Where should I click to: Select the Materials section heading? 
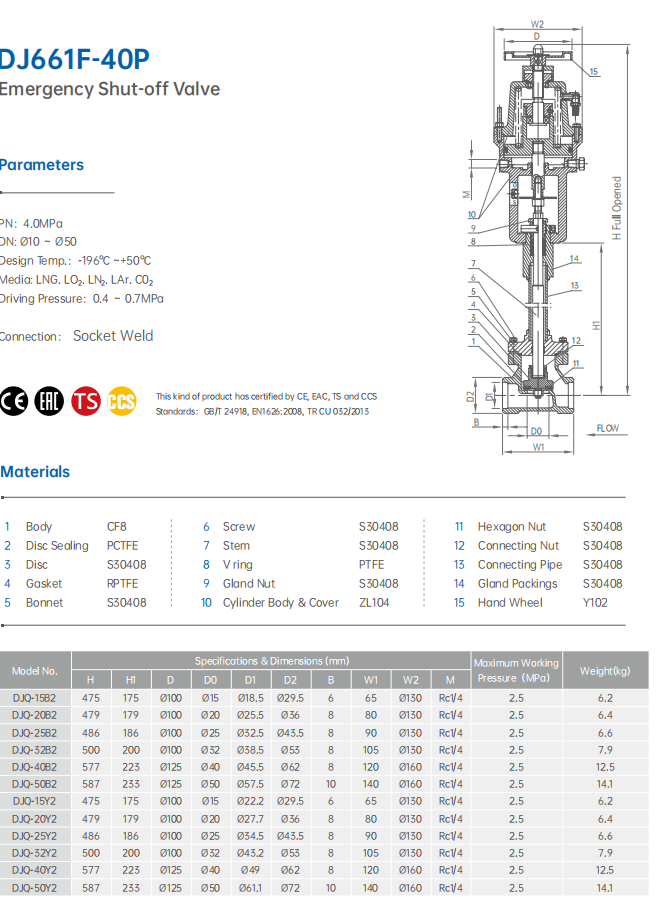(35, 471)
